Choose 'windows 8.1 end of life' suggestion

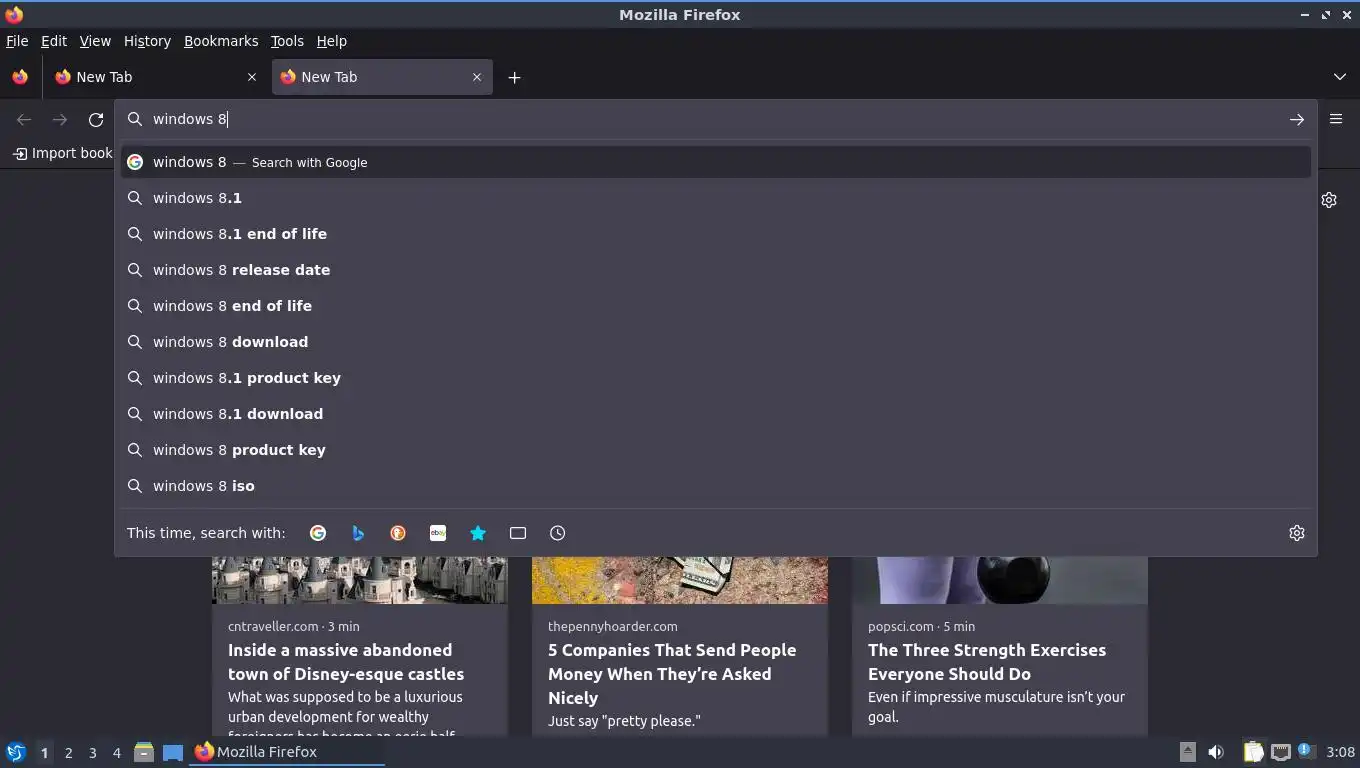tap(716, 234)
